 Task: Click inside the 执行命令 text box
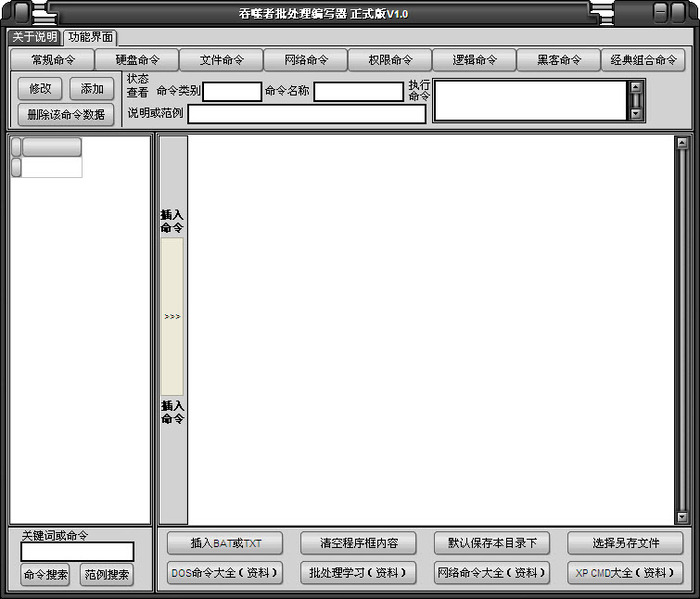coord(531,100)
